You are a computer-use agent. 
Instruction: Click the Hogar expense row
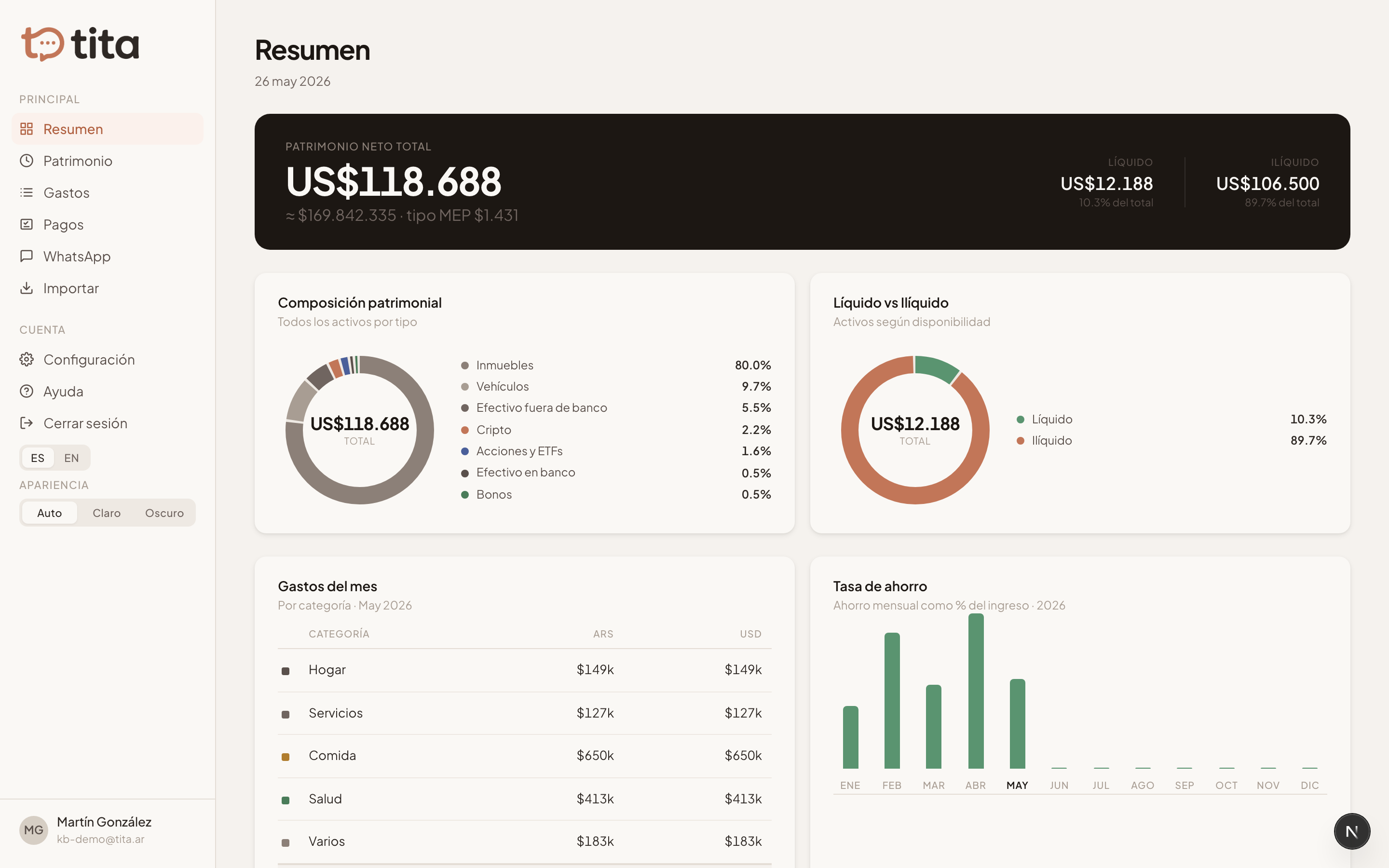point(525,670)
